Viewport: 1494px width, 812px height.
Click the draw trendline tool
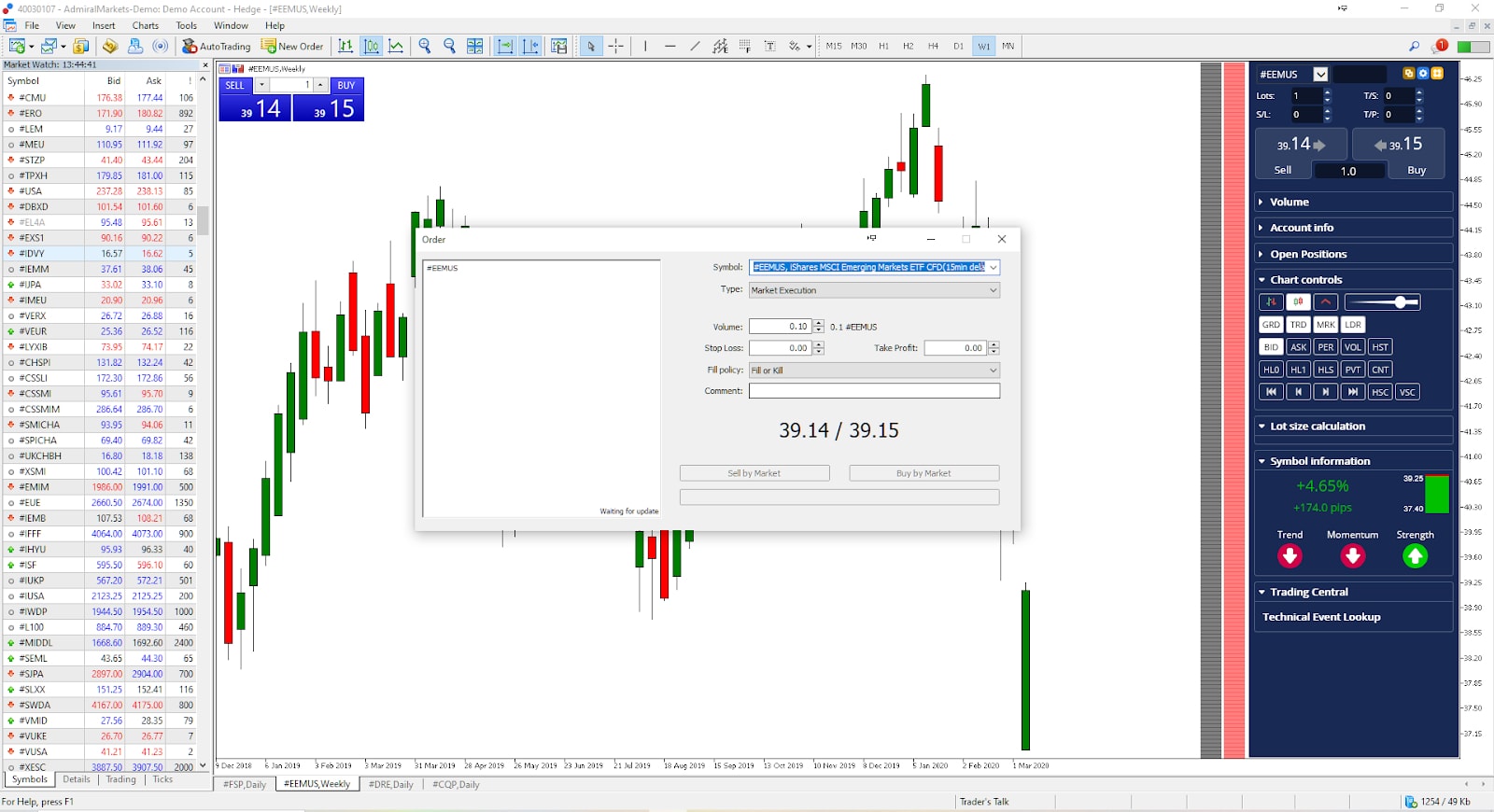click(695, 46)
